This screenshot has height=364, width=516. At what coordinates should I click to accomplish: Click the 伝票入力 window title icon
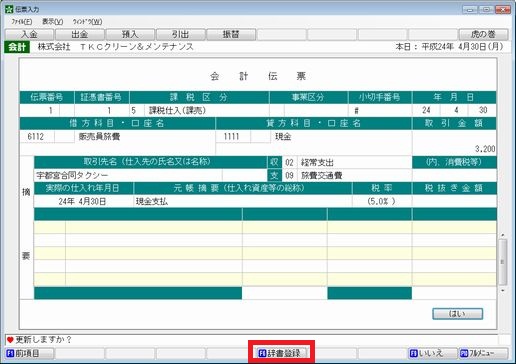9,9
